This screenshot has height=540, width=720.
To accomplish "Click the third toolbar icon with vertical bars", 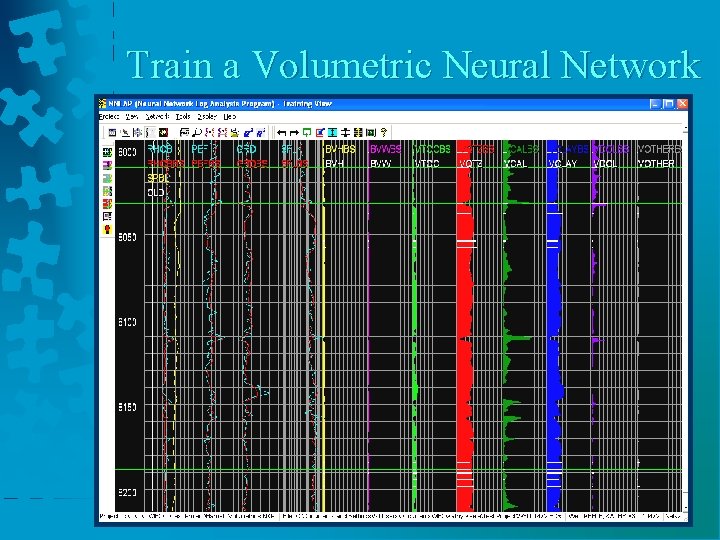I will (137, 133).
